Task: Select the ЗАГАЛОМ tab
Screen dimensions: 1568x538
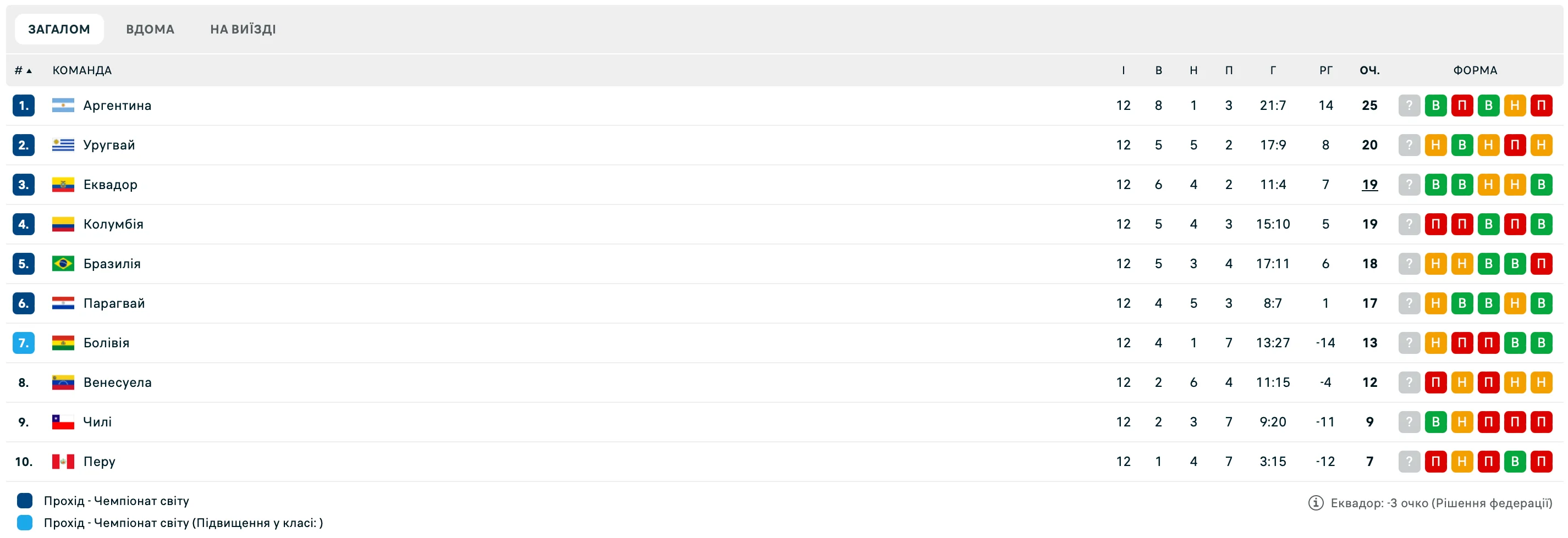Action: click(x=59, y=29)
